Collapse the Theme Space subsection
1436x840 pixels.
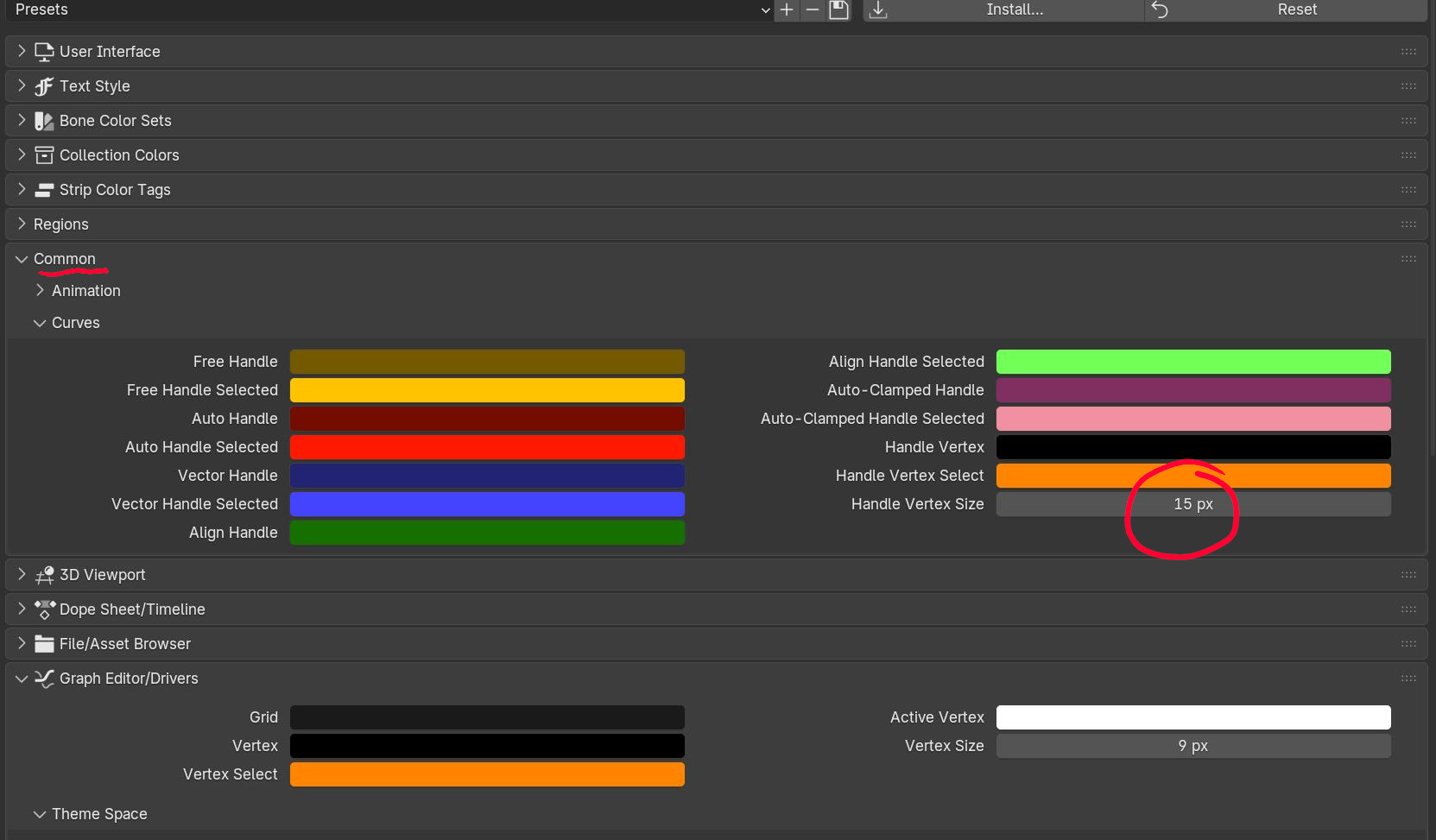40,814
